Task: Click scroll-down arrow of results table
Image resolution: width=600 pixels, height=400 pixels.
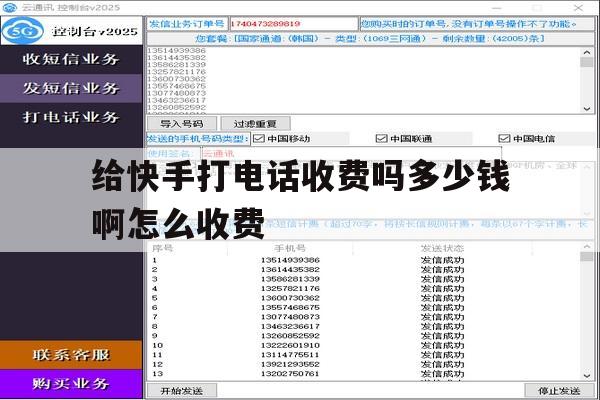Action: [587, 376]
